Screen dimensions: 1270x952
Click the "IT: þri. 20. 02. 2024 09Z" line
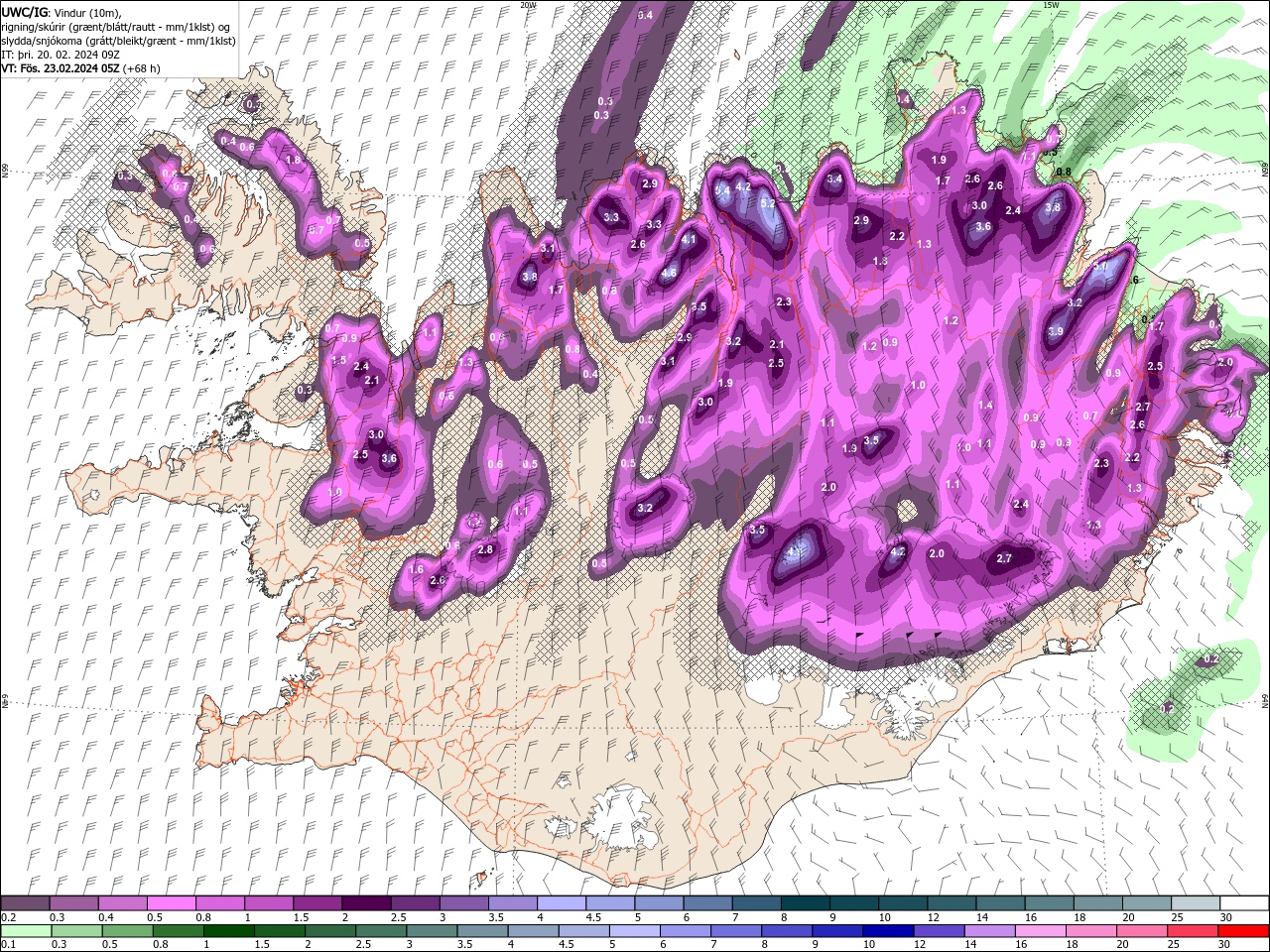click(59, 55)
